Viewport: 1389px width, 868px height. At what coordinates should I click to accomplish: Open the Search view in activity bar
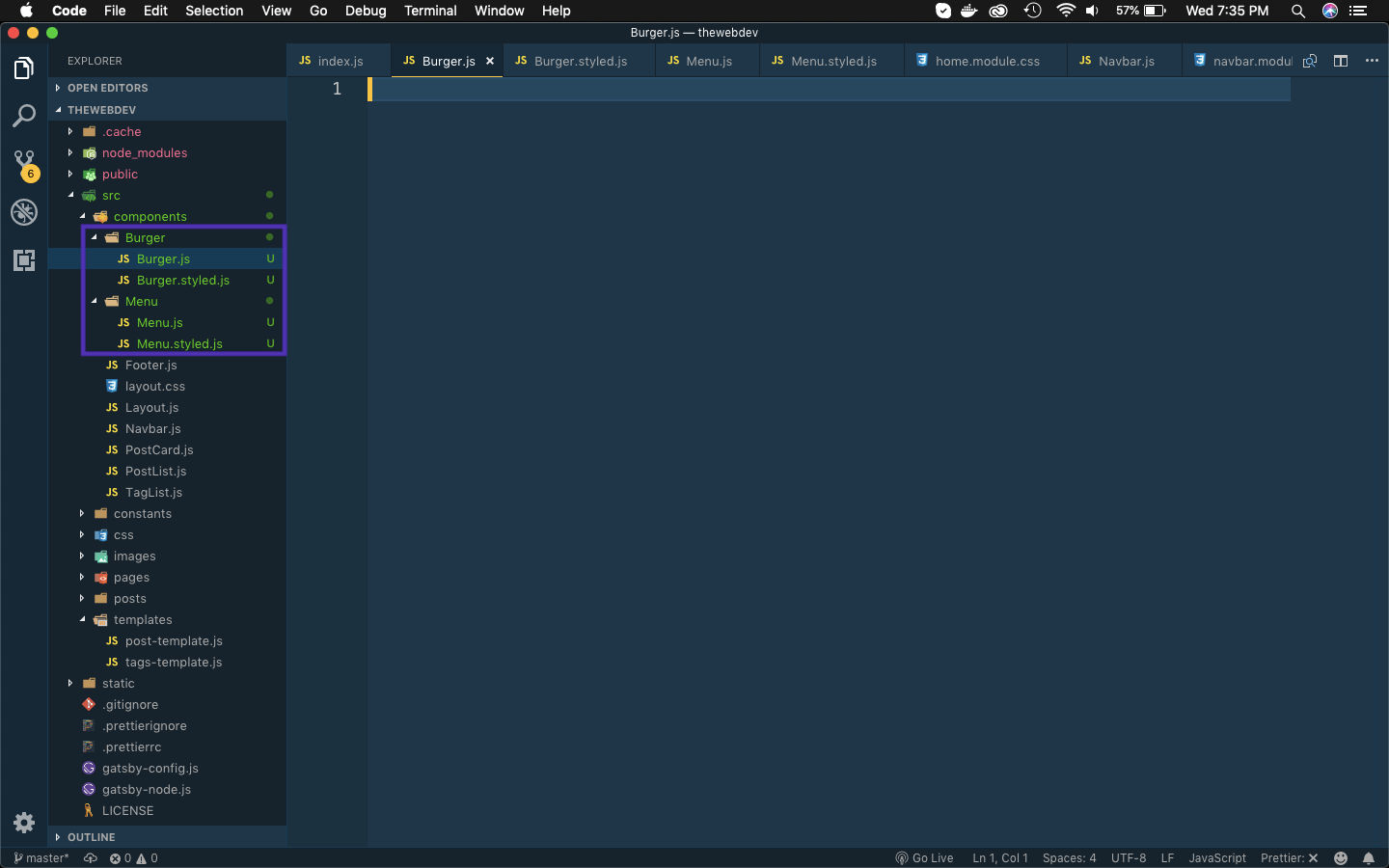24,116
